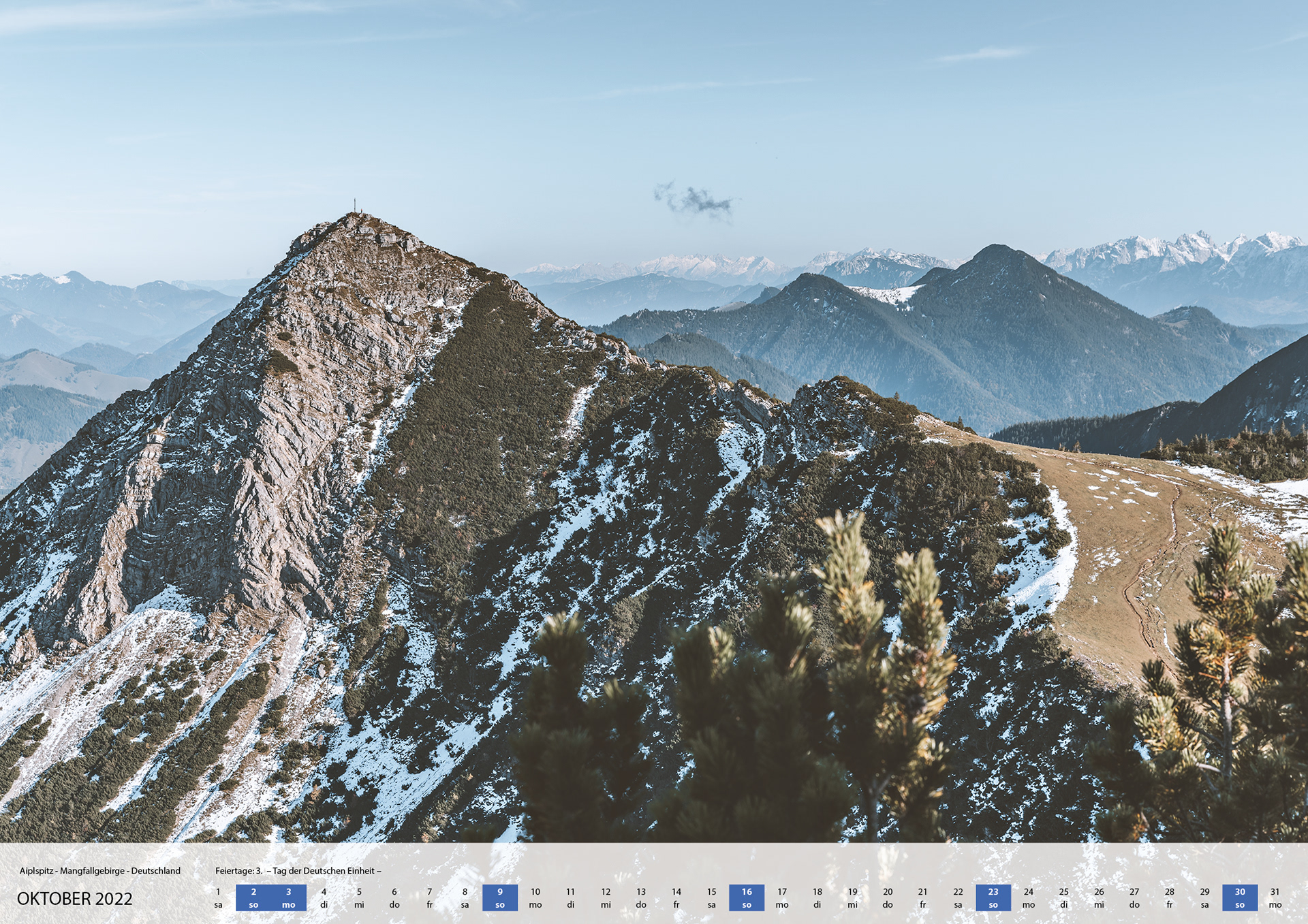The width and height of the screenshot is (1308, 924).
Task: Select highlighted holiday 3 mo
Action: [x=289, y=897]
